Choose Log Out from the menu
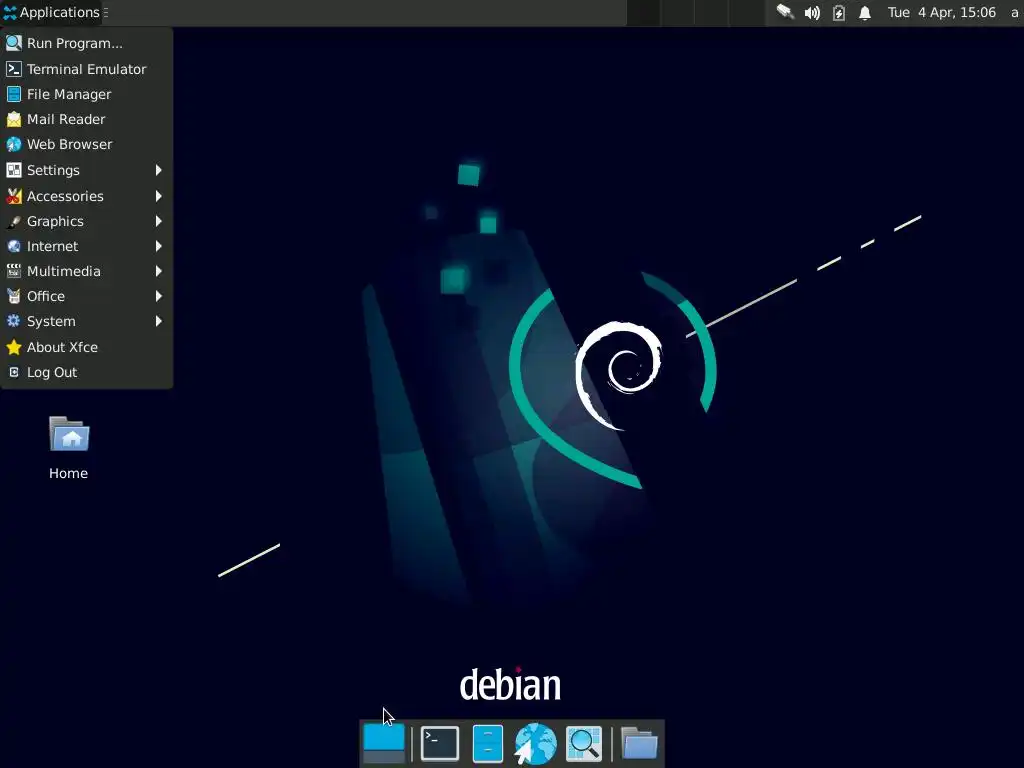Viewport: 1024px width, 768px height. point(86,372)
